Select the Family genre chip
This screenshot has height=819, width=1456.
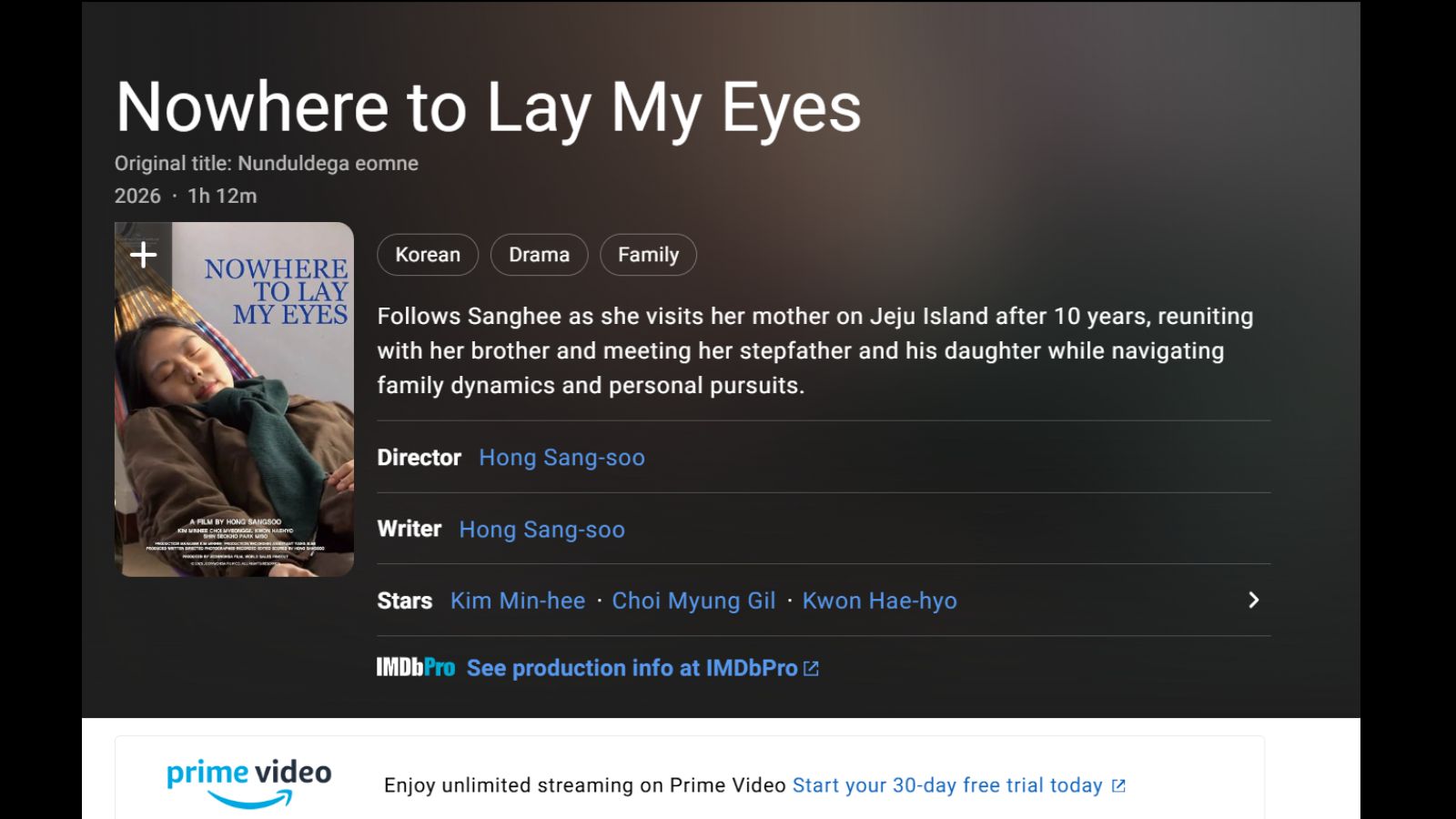pyautogui.click(x=649, y=255)
